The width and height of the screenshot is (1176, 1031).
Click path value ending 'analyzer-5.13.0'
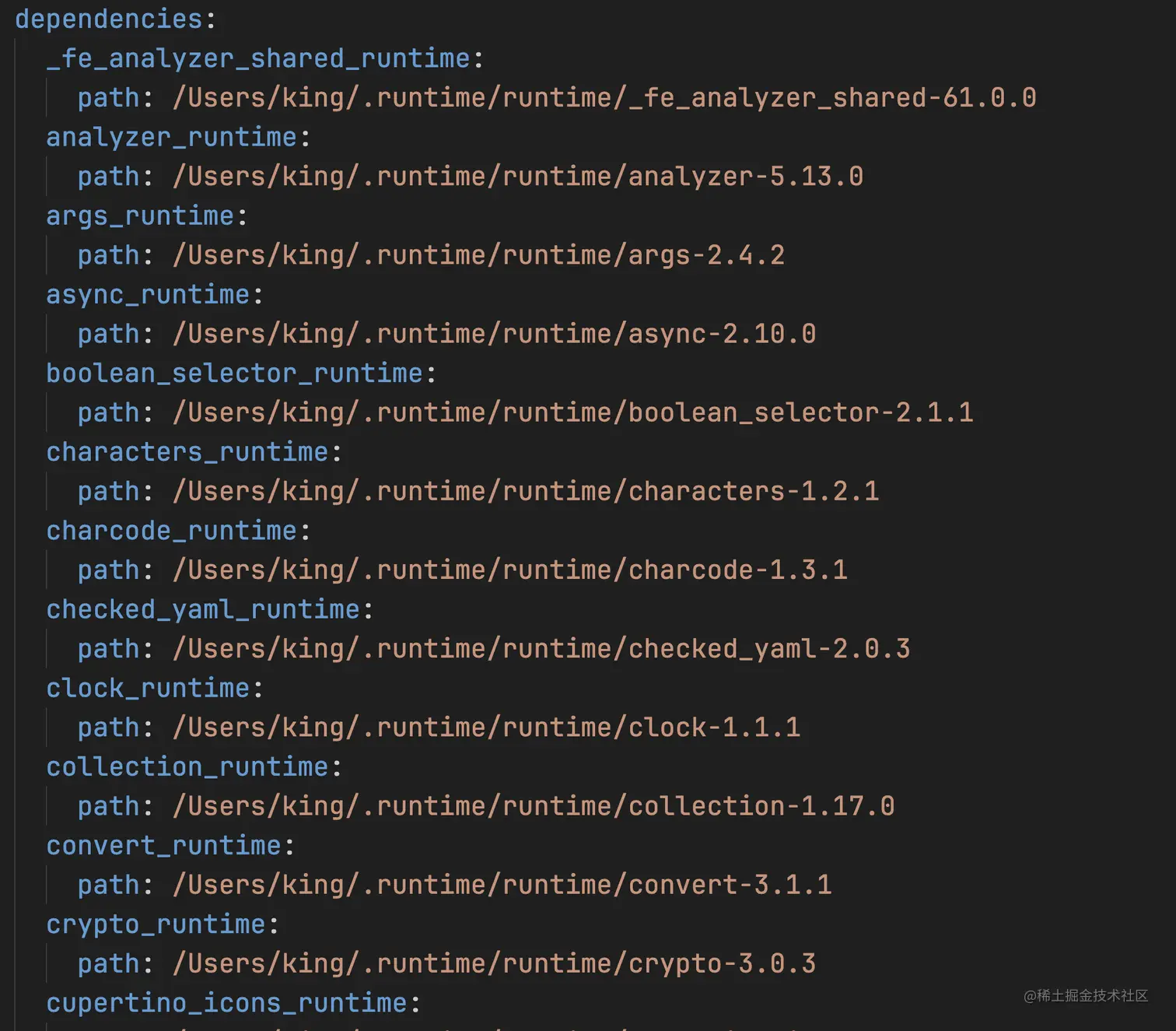tap(518, 177)
